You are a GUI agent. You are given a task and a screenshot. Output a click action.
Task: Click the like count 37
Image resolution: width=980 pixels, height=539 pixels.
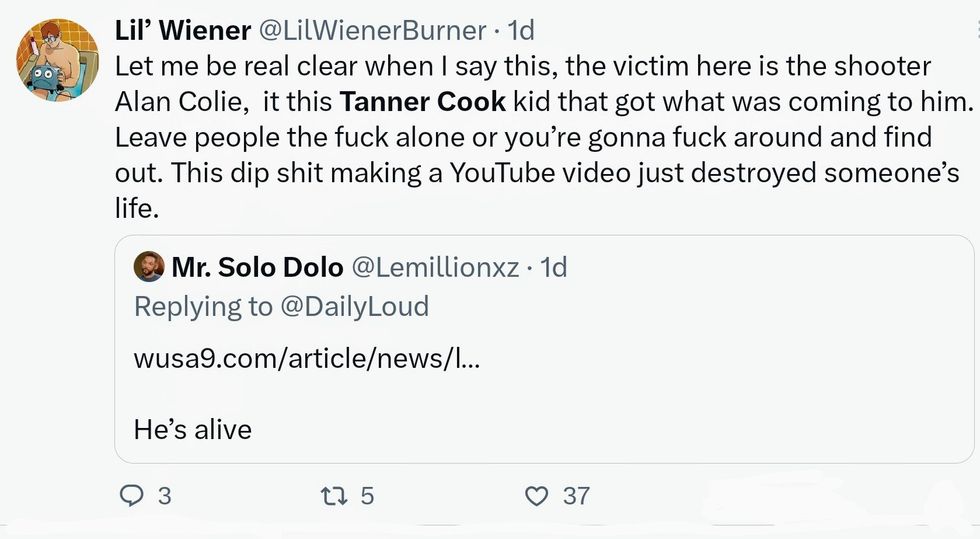[576, 495]
